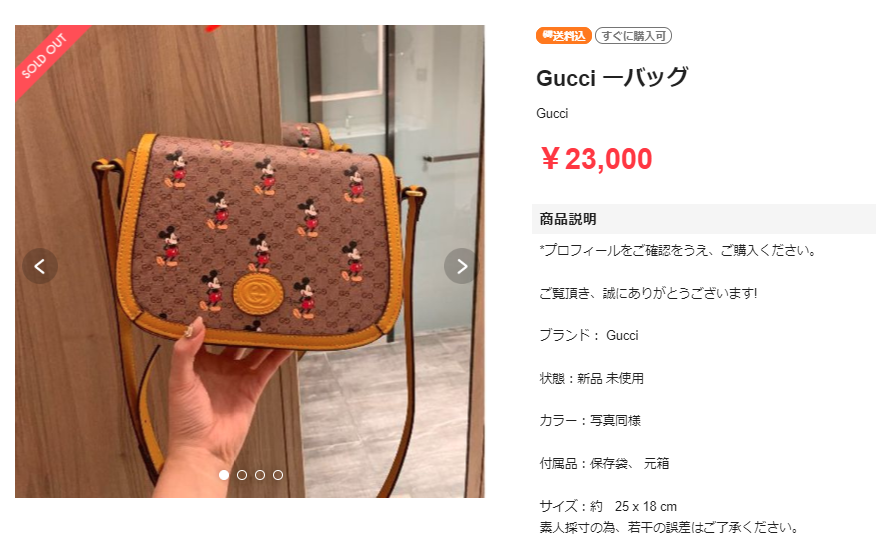This screenshot has width=891, height=541.
Task: Click the カラー:写真同様 line
Action: pos(590,421)
